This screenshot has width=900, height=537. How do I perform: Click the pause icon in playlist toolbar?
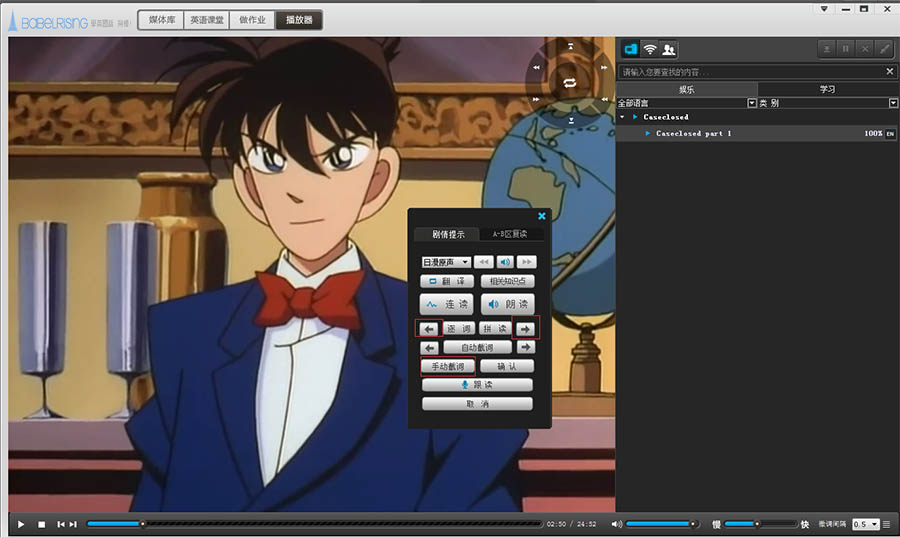click(845, 49)
